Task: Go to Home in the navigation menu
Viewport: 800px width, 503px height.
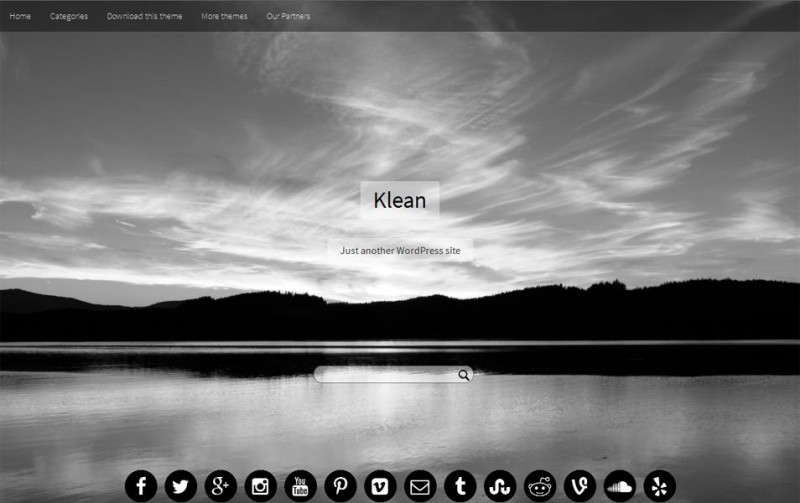Action: (20, 16)
